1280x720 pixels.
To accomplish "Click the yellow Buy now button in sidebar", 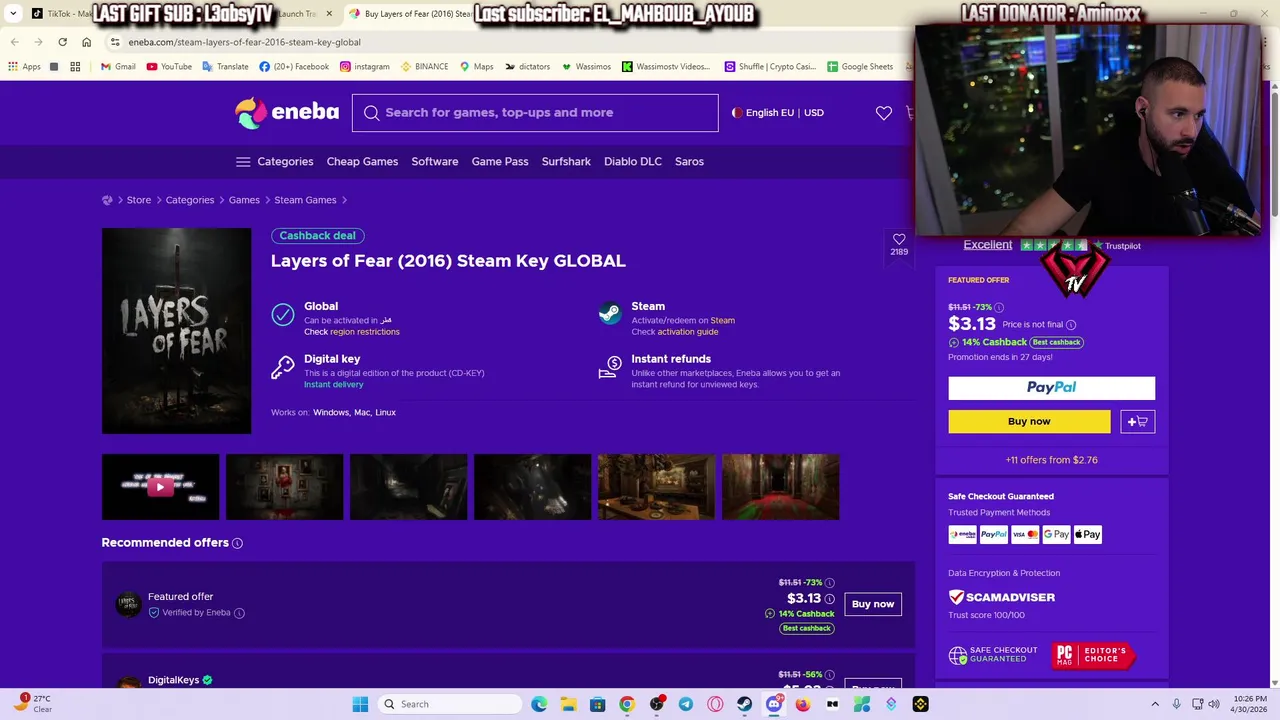I will (1029, 422).
